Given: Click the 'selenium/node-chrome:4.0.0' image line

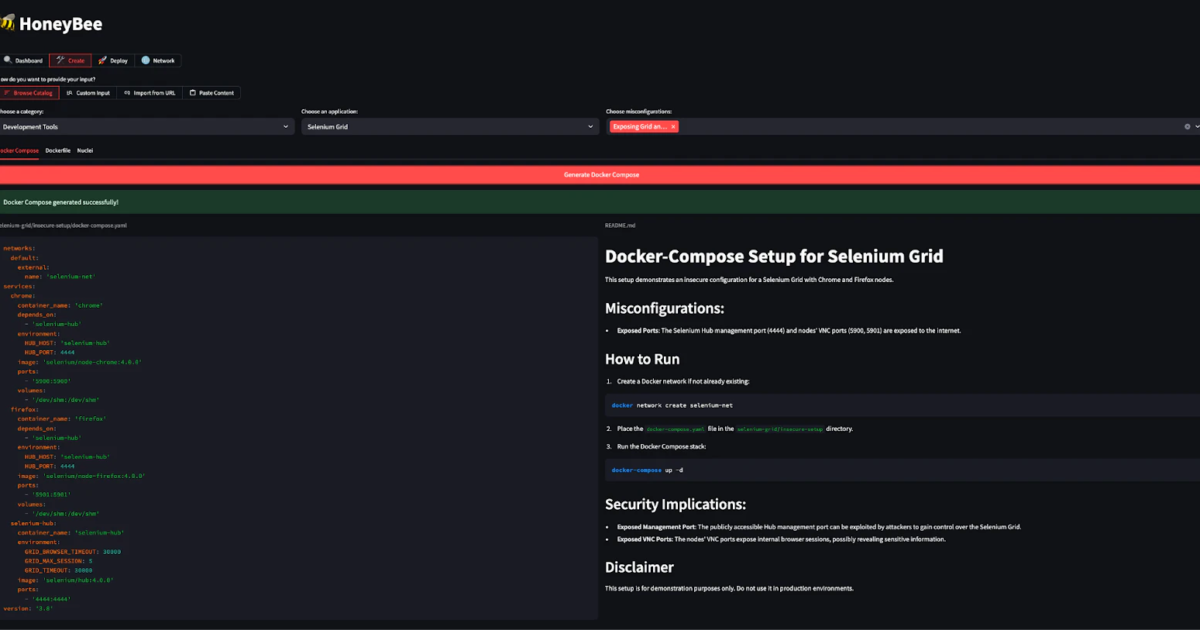Looking at the screenshot, I should pos(80,362).
